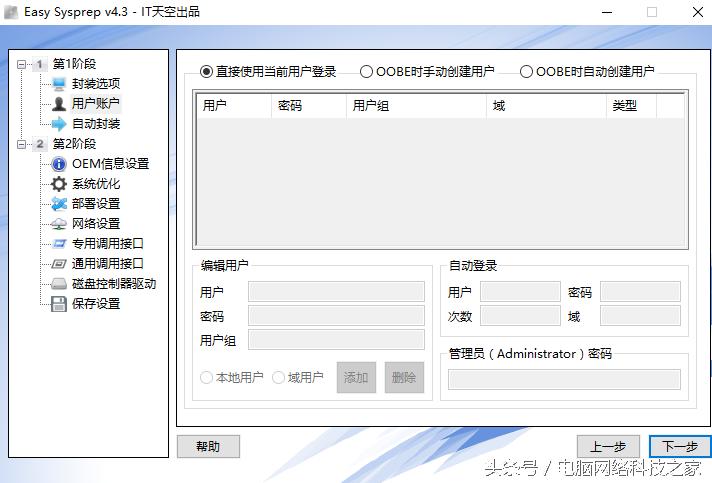Click the 帮助 button
712x483 pixels.
[208, 447]
